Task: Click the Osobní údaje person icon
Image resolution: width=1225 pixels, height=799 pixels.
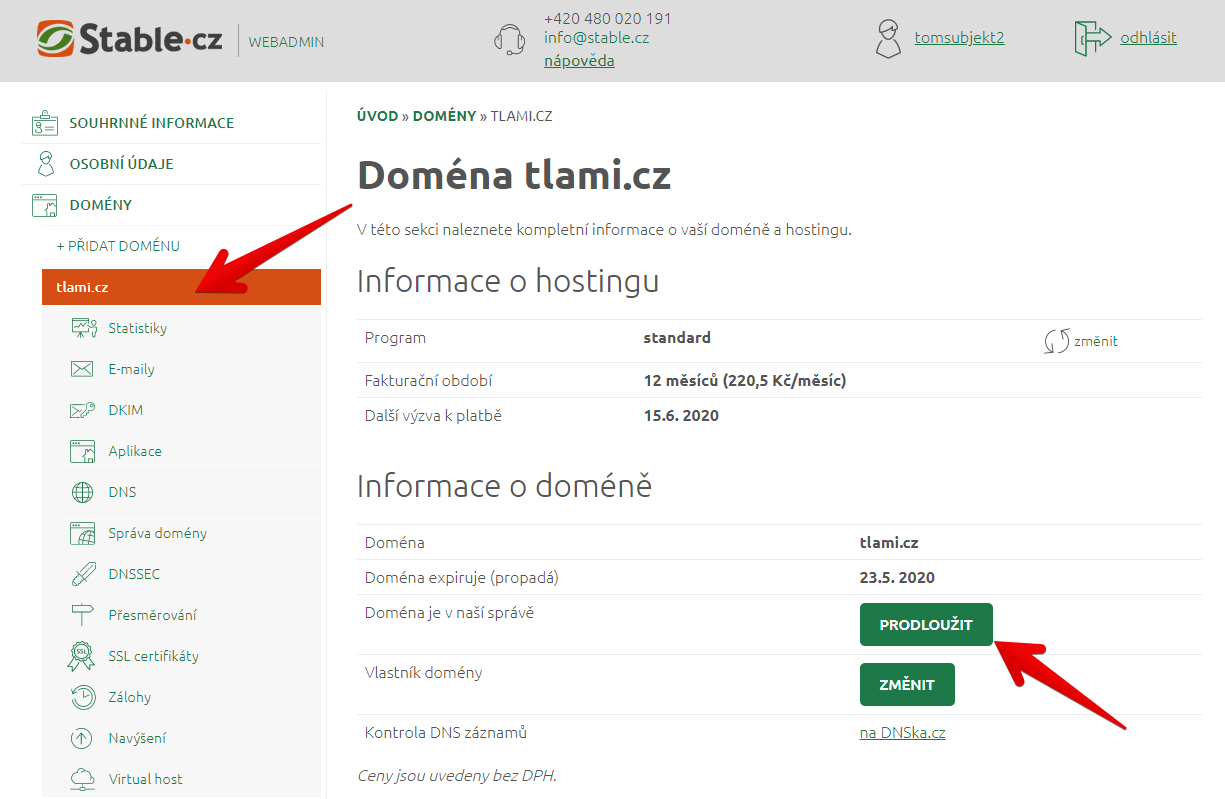Action: click(x=45, y=164)
